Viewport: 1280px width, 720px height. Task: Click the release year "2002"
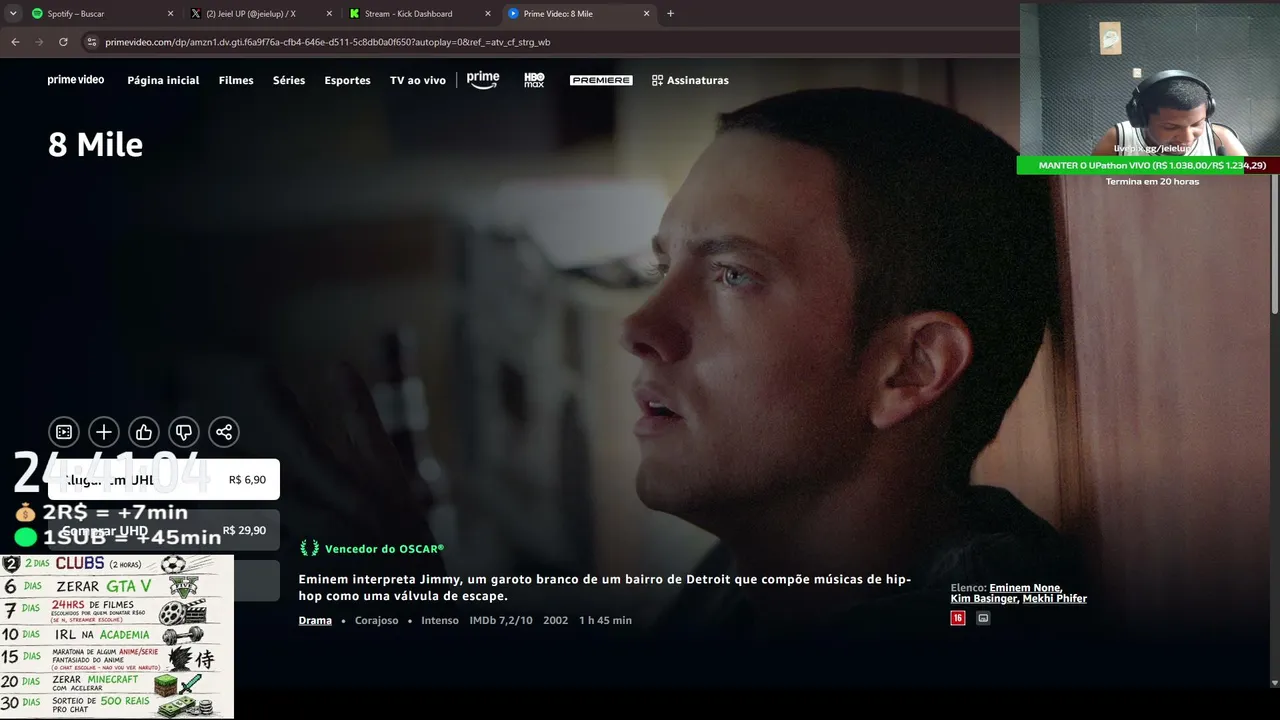[x=555, y=621]
